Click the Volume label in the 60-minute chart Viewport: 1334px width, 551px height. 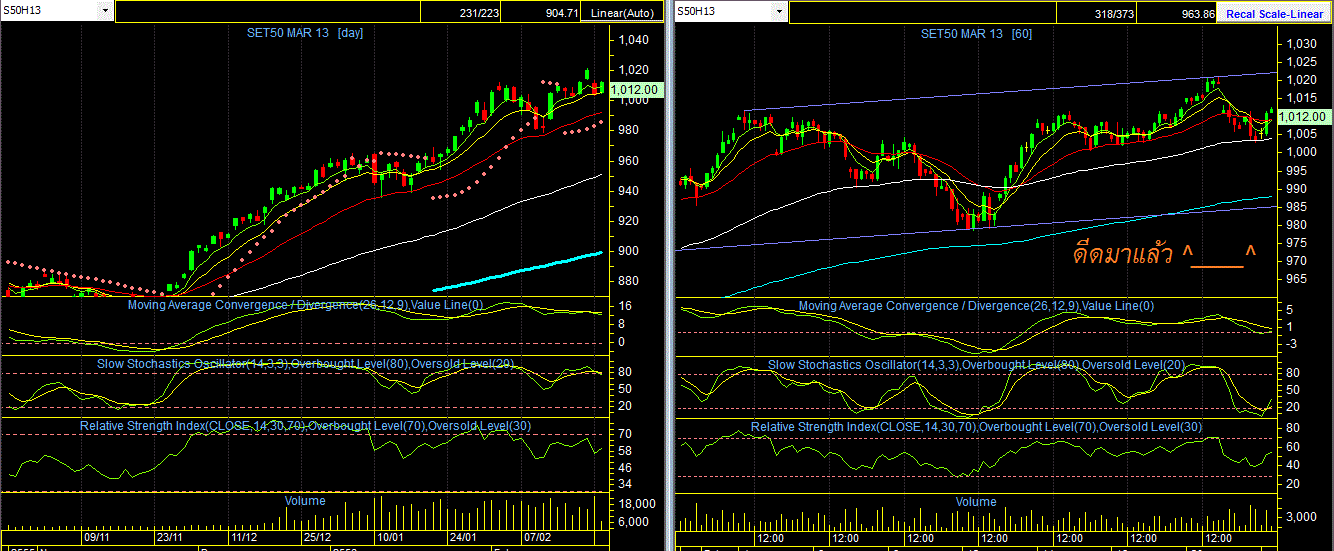(976, 501)
